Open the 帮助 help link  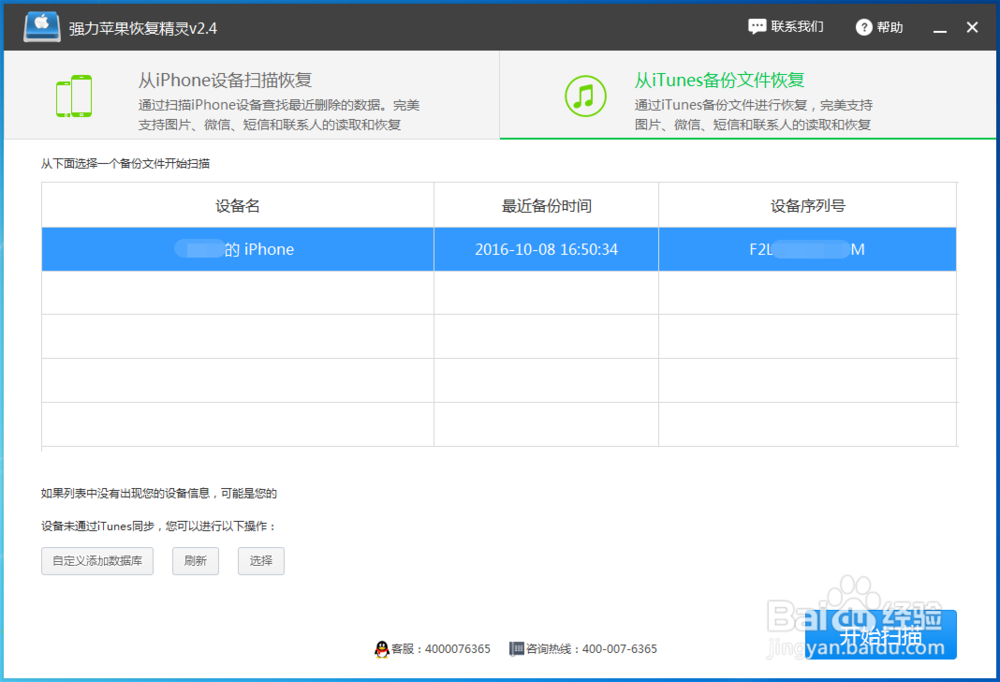tap(888, 26)
